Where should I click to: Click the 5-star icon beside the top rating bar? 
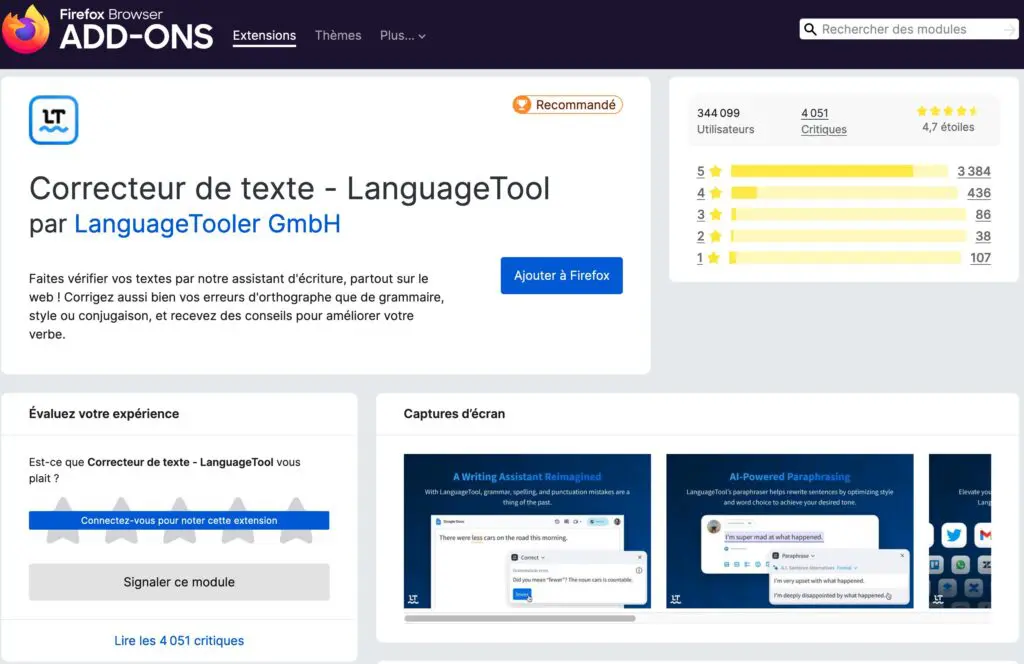(716, 171)
